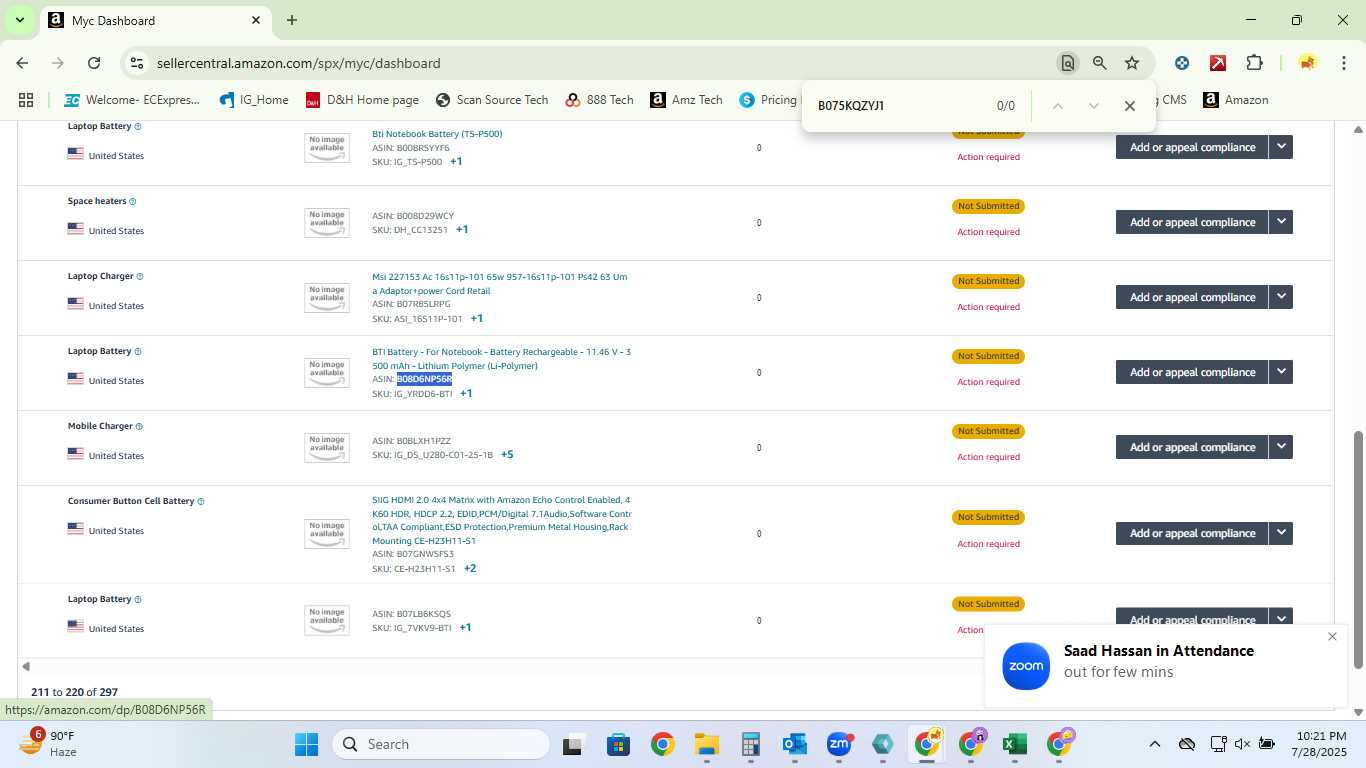
Task: Bookmark this page with the star
Action: pyautogui.click(x=1132, y=63)
